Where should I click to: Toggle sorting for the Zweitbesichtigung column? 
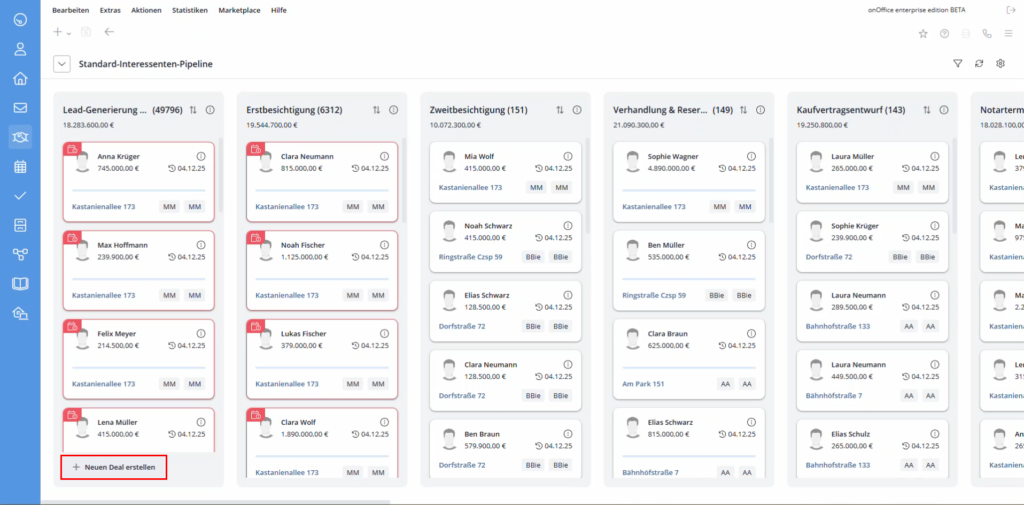(560, 110)
